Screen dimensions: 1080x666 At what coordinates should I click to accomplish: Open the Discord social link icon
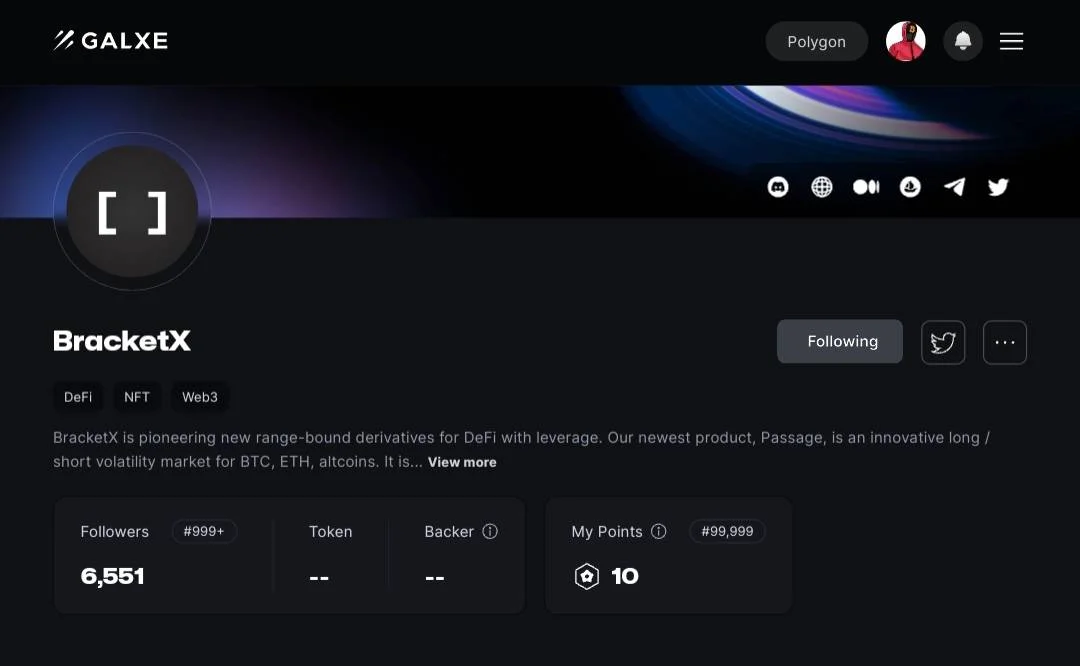point(778,187)
